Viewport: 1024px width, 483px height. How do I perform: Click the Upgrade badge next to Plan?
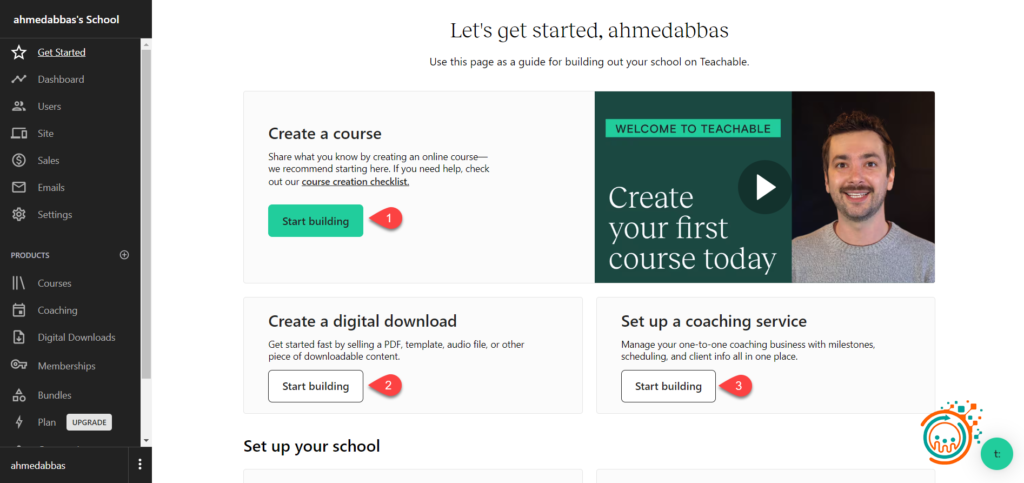click(x=89, y=422)
